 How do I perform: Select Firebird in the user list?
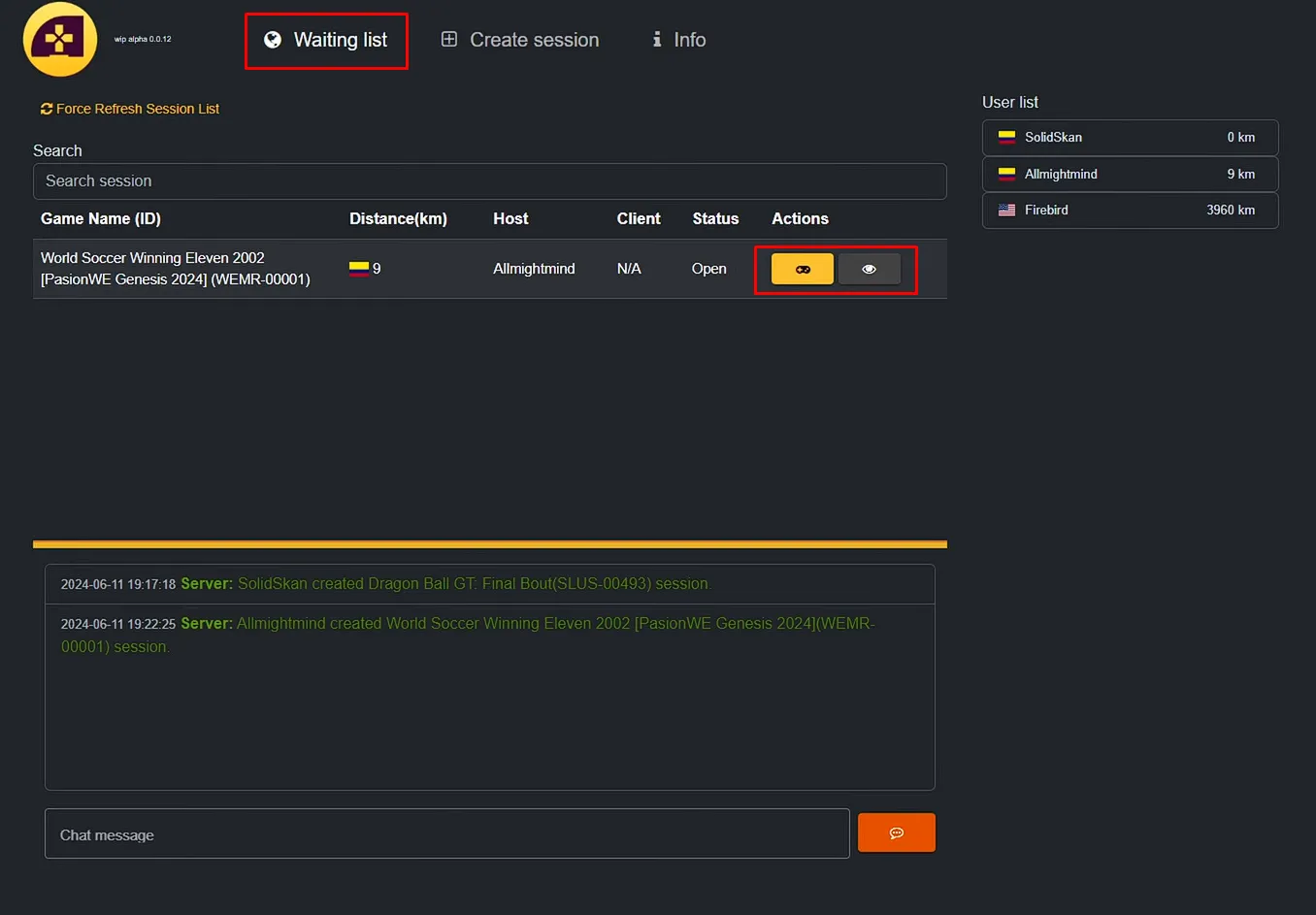coord(1131,211)
